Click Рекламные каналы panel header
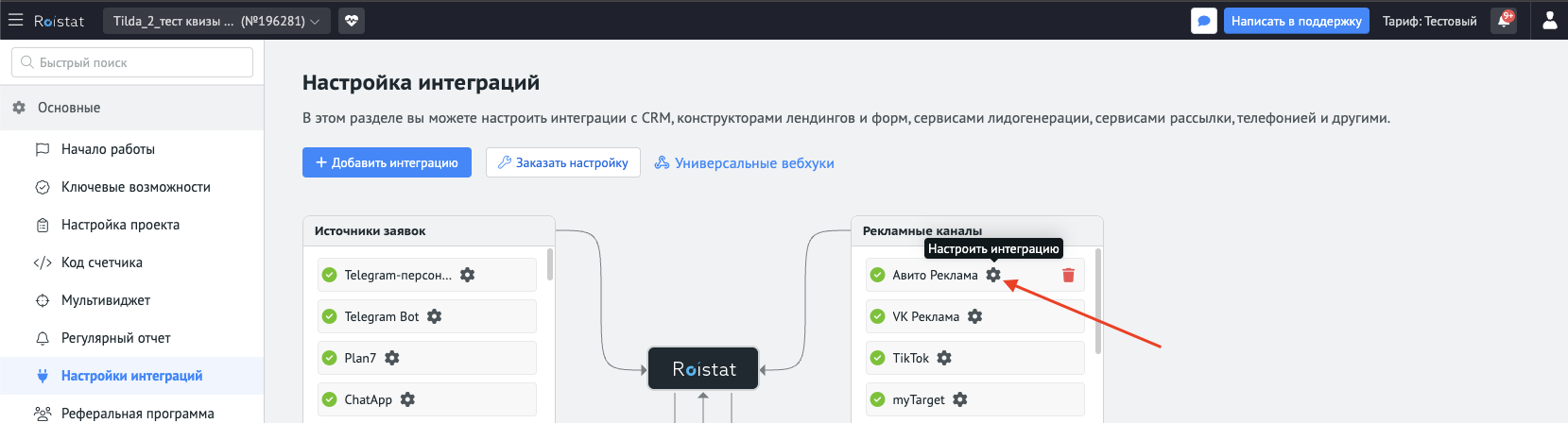This screenshot has width=1568, height=423. pos(977,230)
